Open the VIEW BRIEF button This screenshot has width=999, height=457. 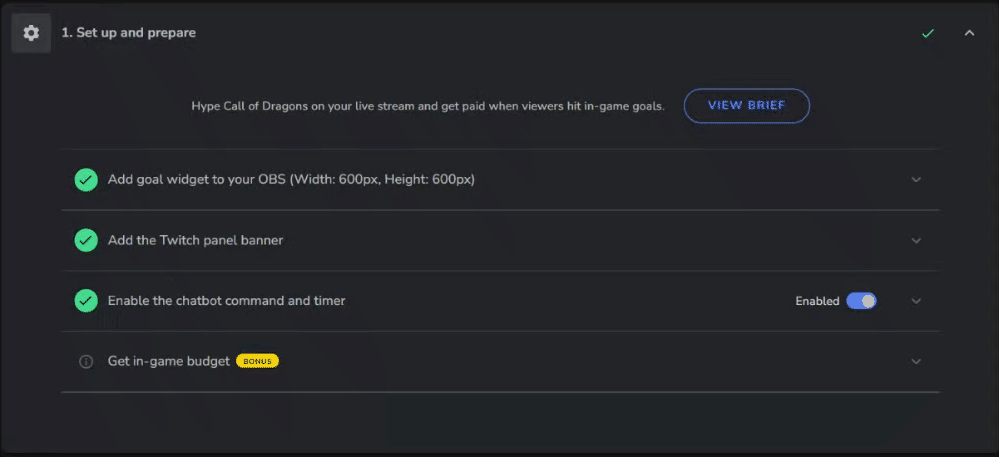coord(747,106)
